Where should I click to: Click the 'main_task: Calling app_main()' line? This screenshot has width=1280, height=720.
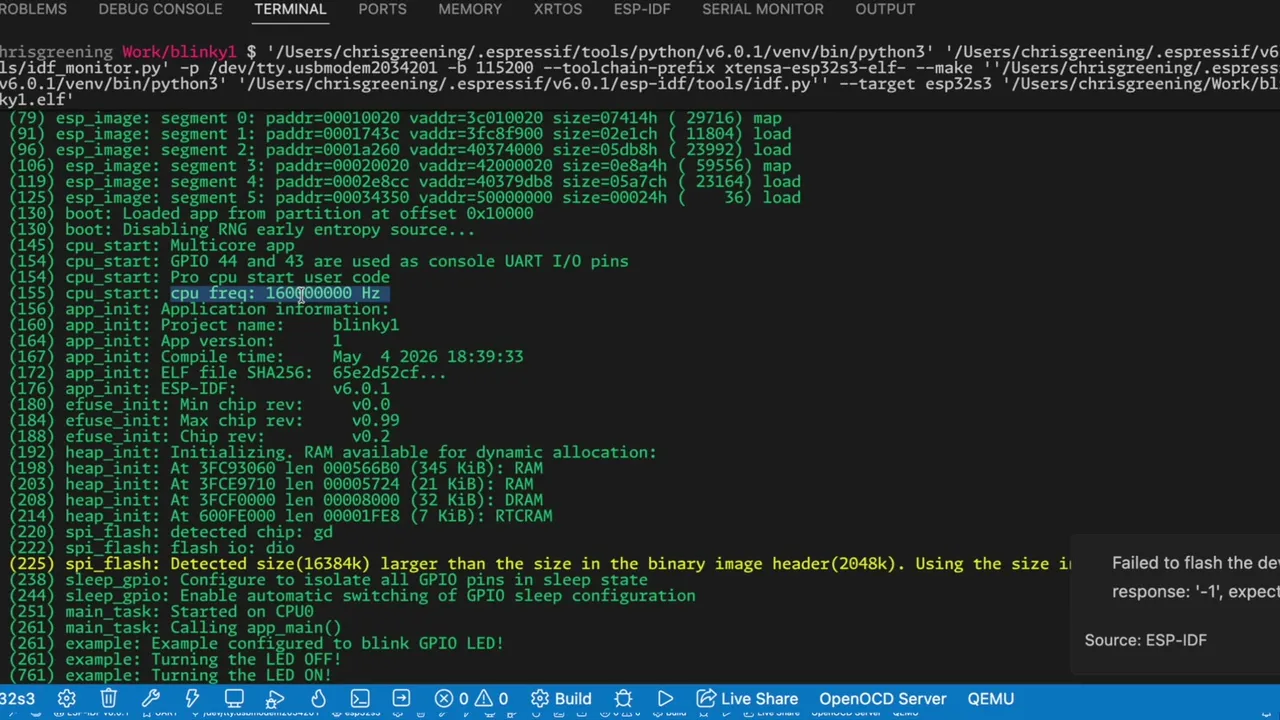click(176, 628)
